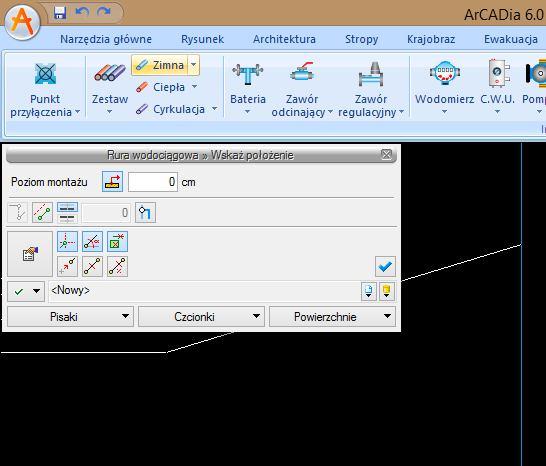Expand the Powierzchnie dropdown
The width and height of the screenshot is (546, 466).
click(x=332, y=317)
